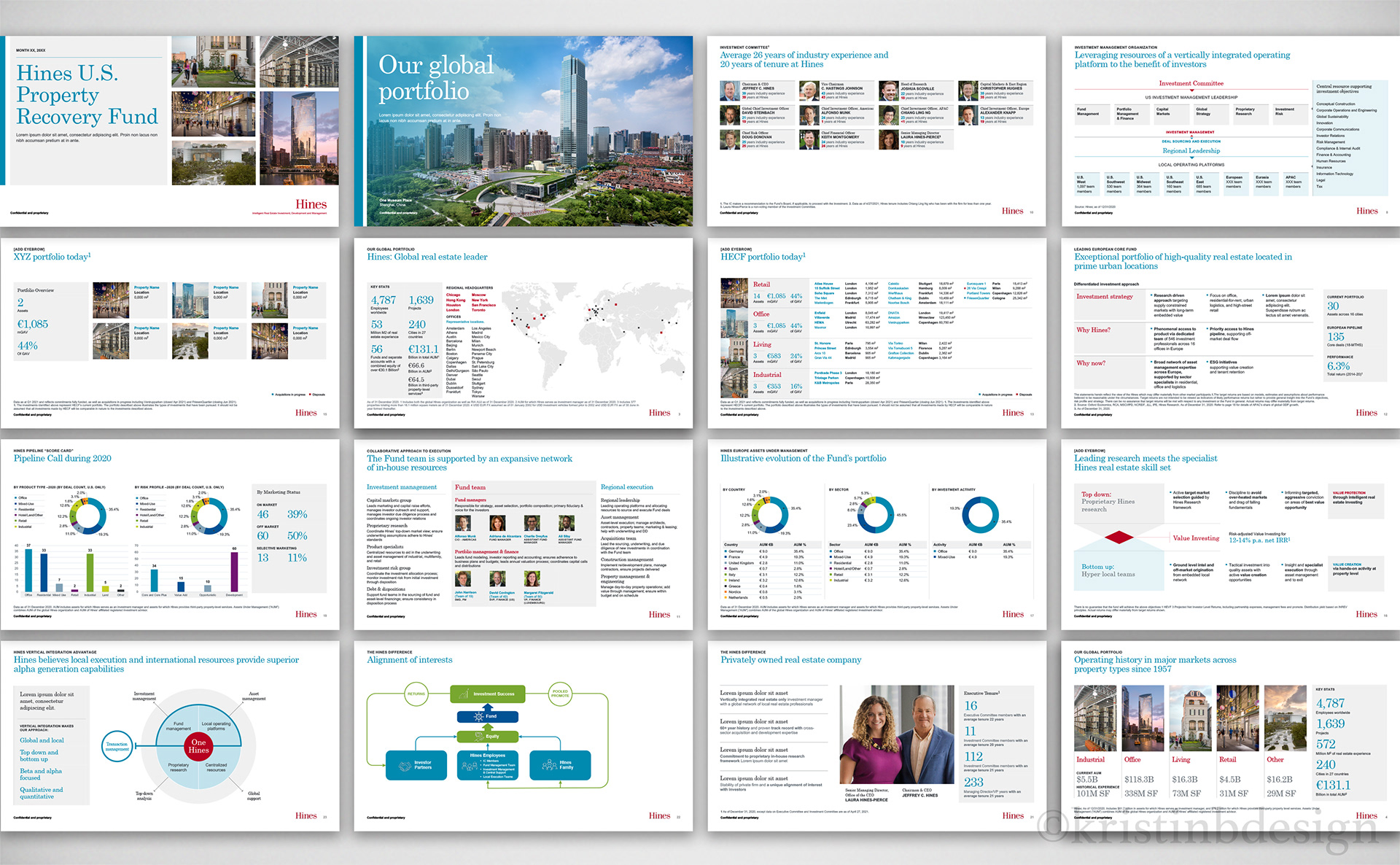1400x865 pixels.
Task: Click the Transaction management circle
Action: (x=117, y=747)
